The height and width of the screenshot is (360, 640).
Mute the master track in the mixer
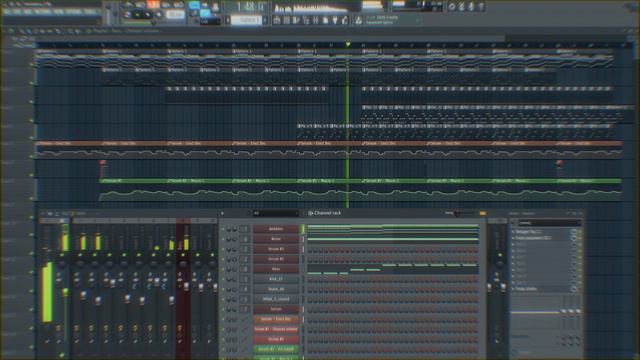coord(62,255)
